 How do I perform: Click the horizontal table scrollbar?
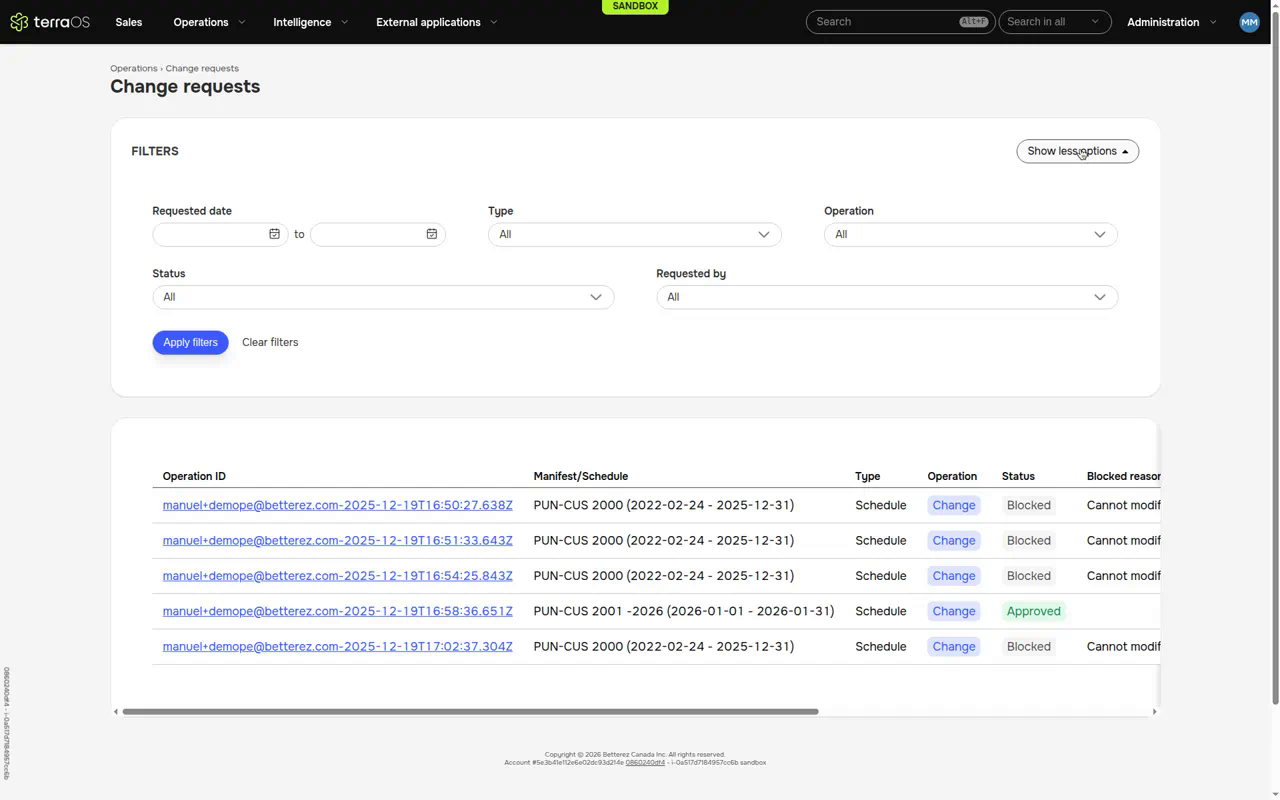(x=470, y=712)
